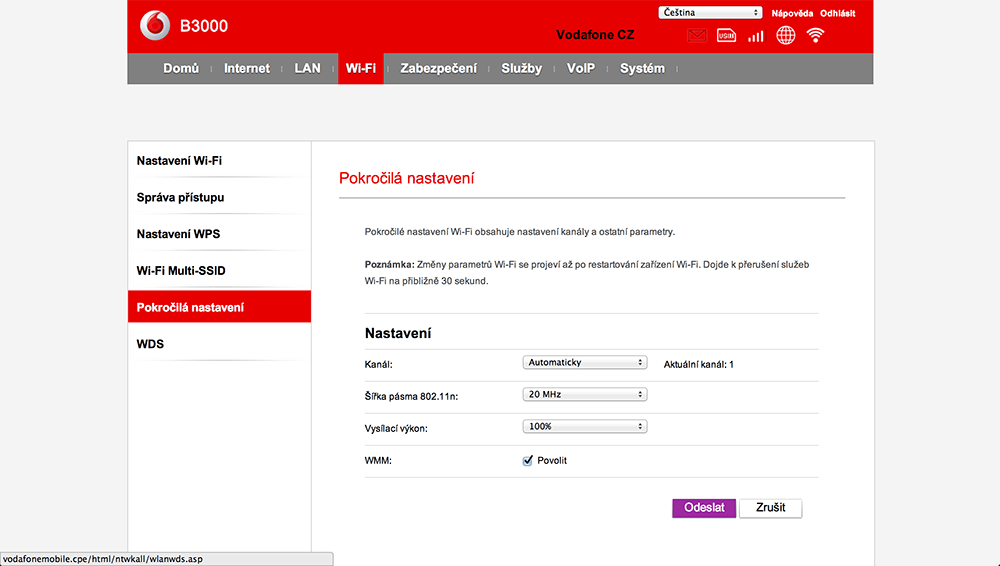Uncheck the WMM Povolit checkbox
Screen dimensions: 1000x566
tap(528, 461)
